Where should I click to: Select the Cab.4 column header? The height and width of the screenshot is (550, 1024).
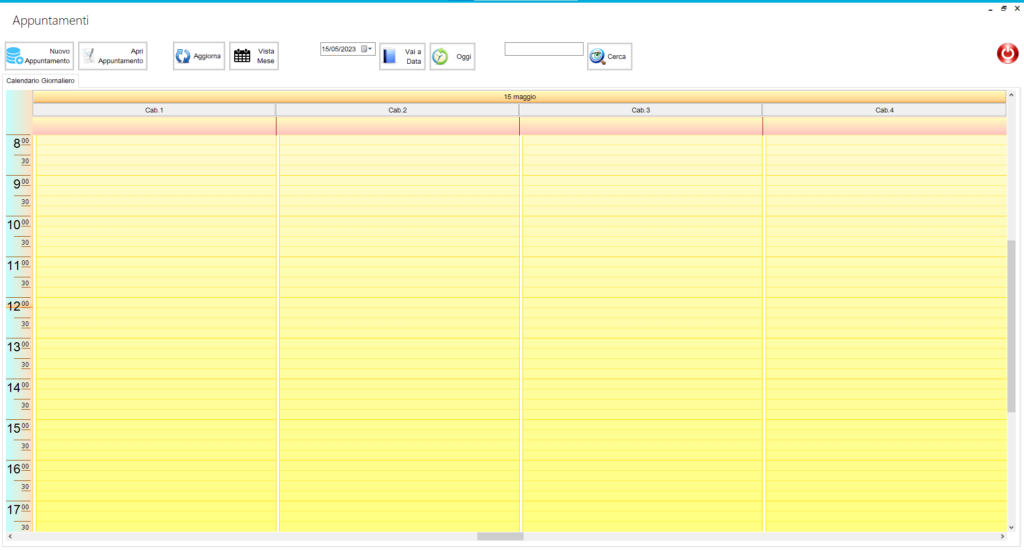tap(884, 110)
